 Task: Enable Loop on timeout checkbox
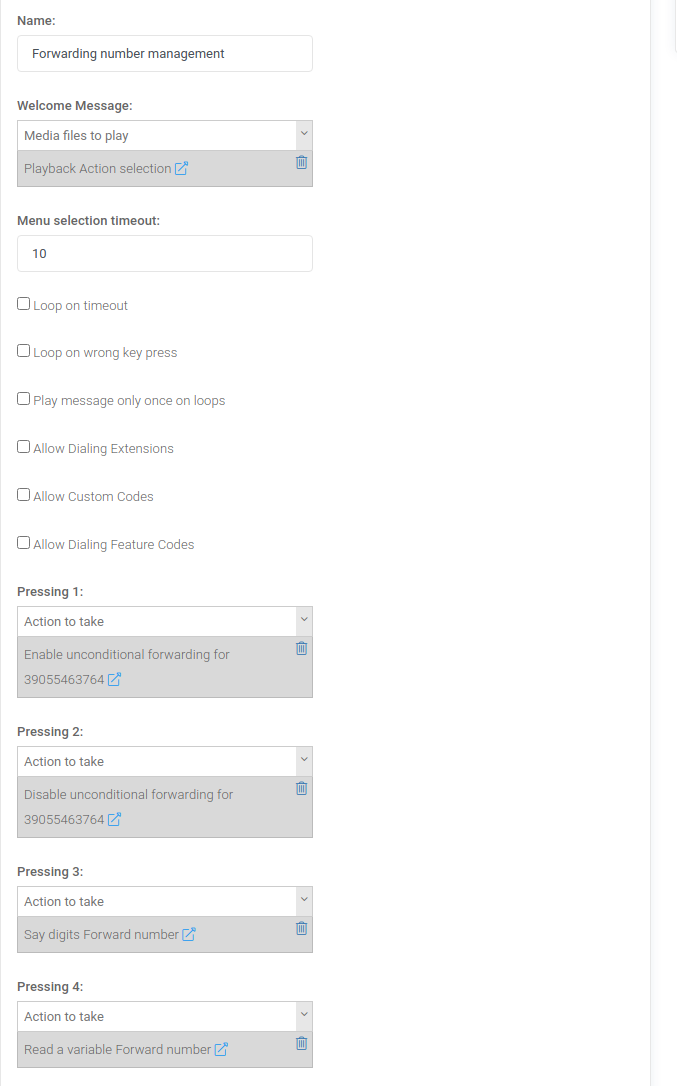click(x=24, y=304)
